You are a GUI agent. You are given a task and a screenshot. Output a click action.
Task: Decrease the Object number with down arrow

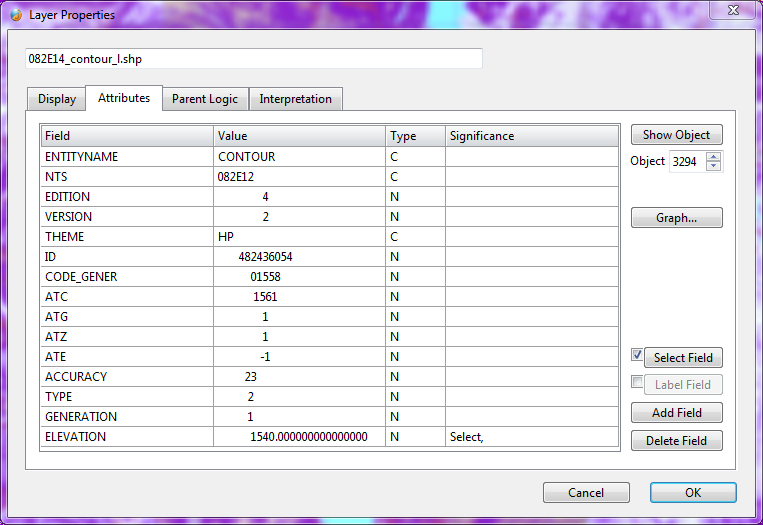pos(713,166)
